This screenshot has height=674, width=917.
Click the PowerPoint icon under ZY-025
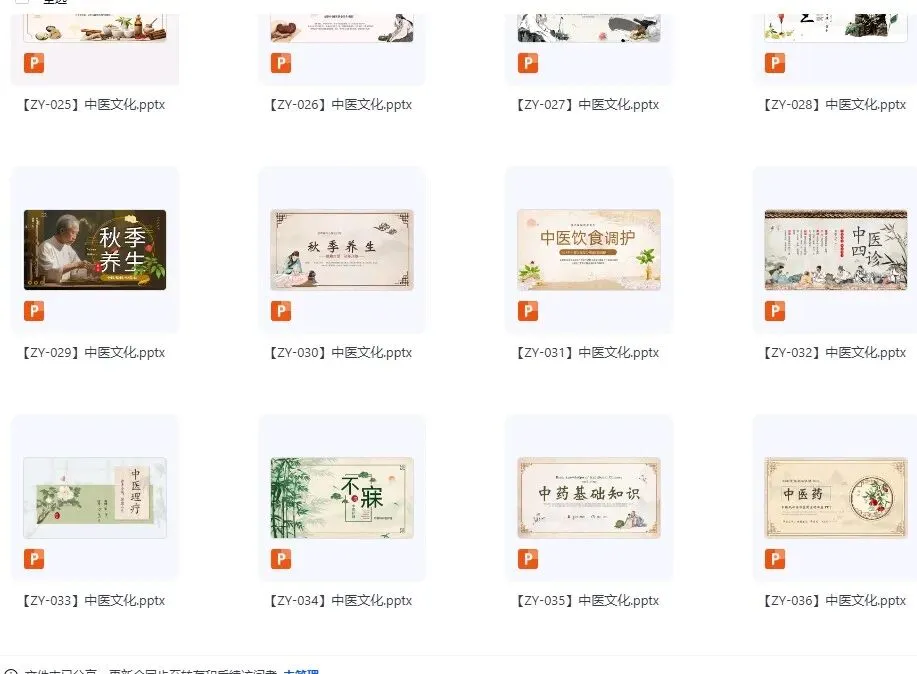point(34,63)
